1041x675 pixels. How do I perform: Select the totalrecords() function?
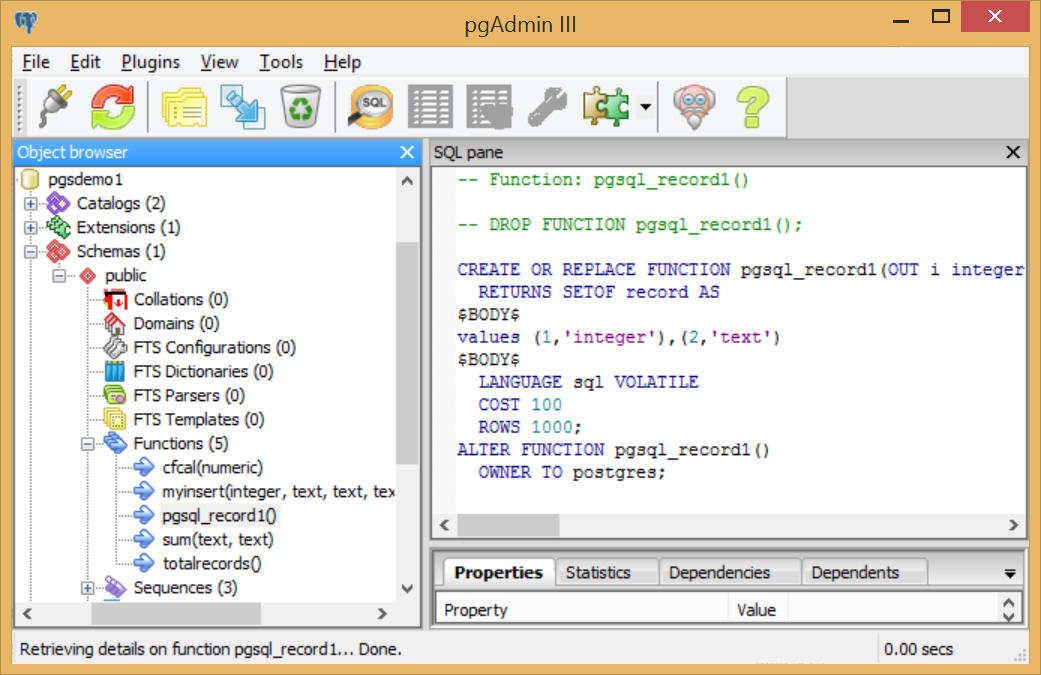coord(212,563)
